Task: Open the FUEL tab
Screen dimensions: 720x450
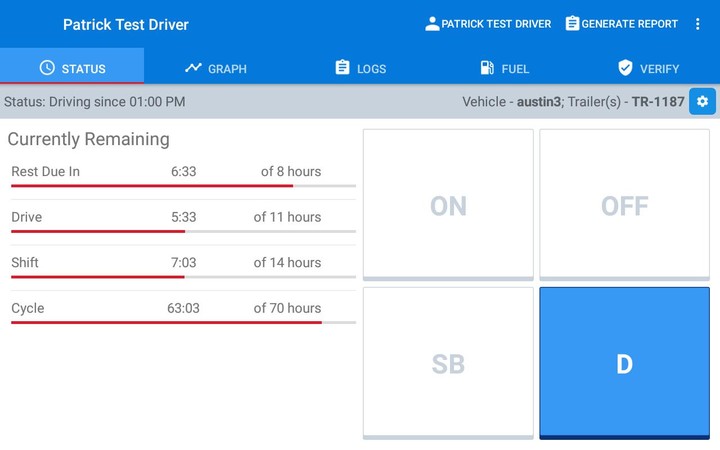Action: pos(515,69)
